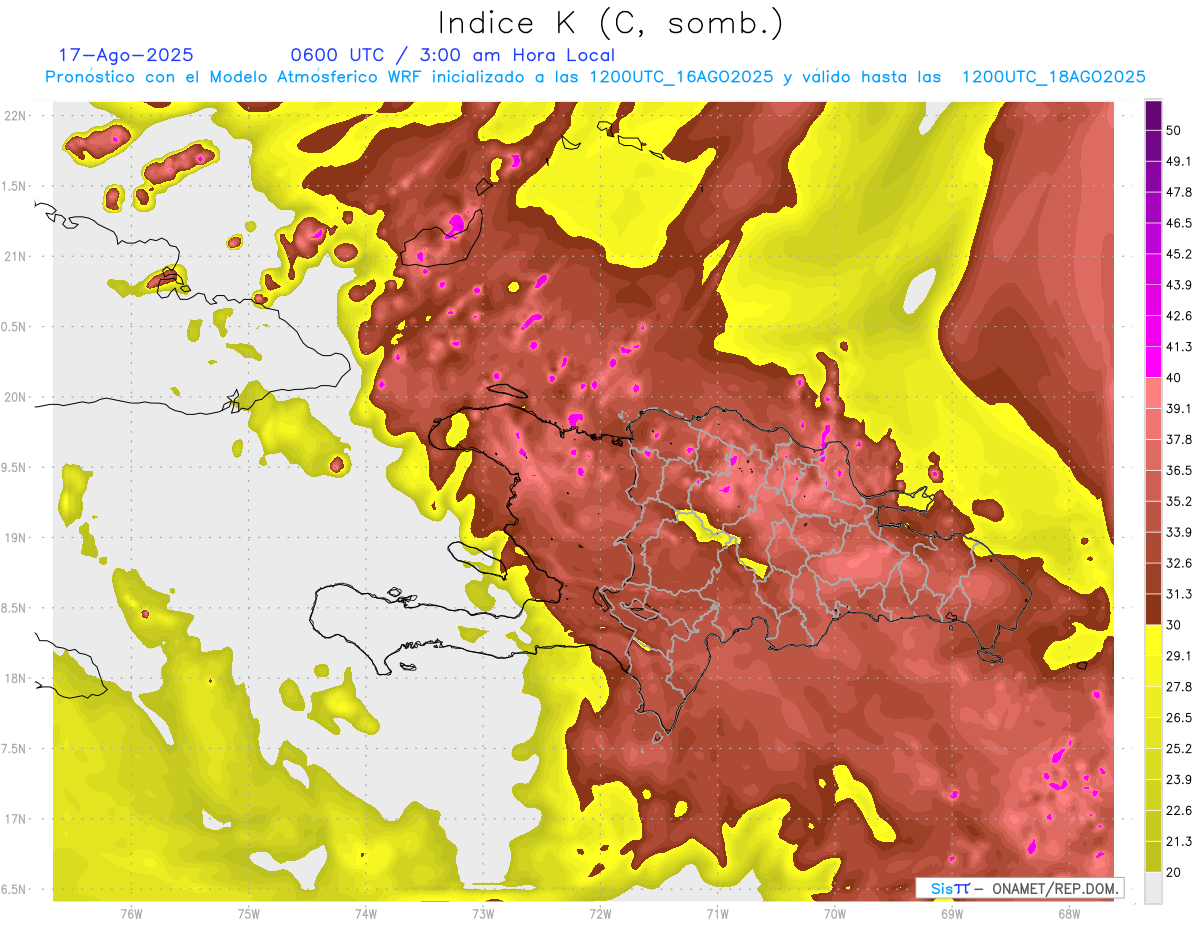
Task: Click the colorbar value "49.1"
Action: (x=1179, y=161)
